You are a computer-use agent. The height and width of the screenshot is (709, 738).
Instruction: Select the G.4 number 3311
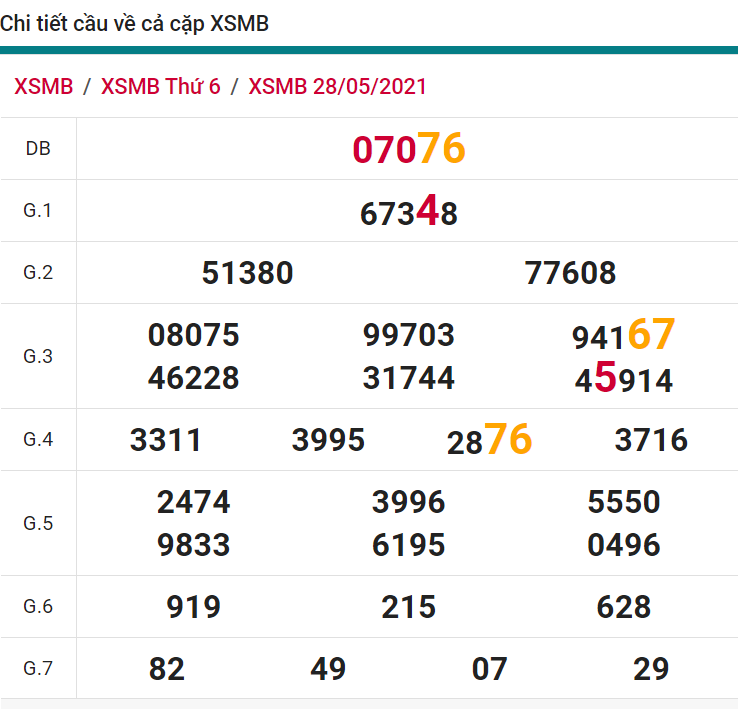pos(166,440)
